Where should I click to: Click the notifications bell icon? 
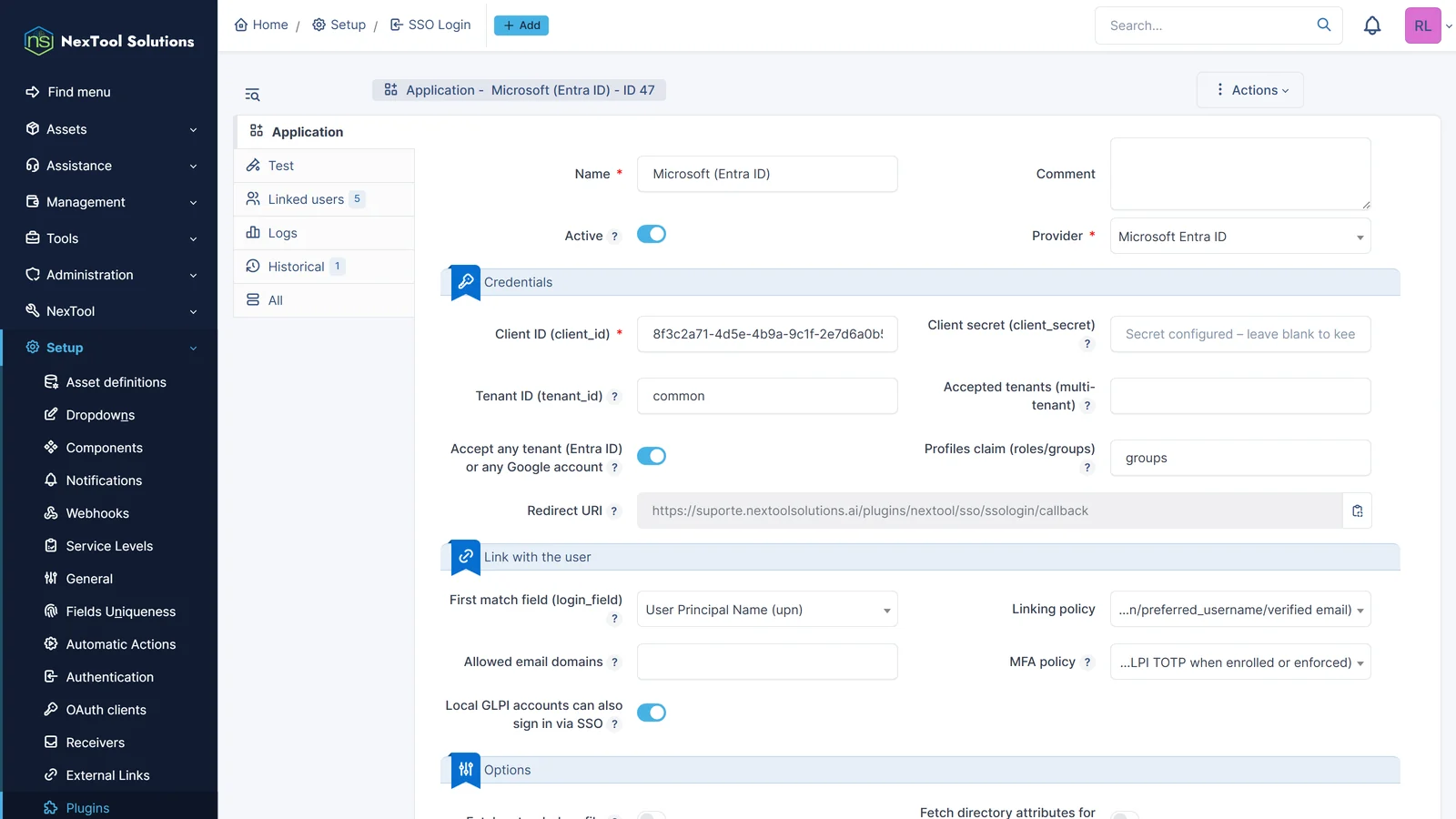[1372, 25]
